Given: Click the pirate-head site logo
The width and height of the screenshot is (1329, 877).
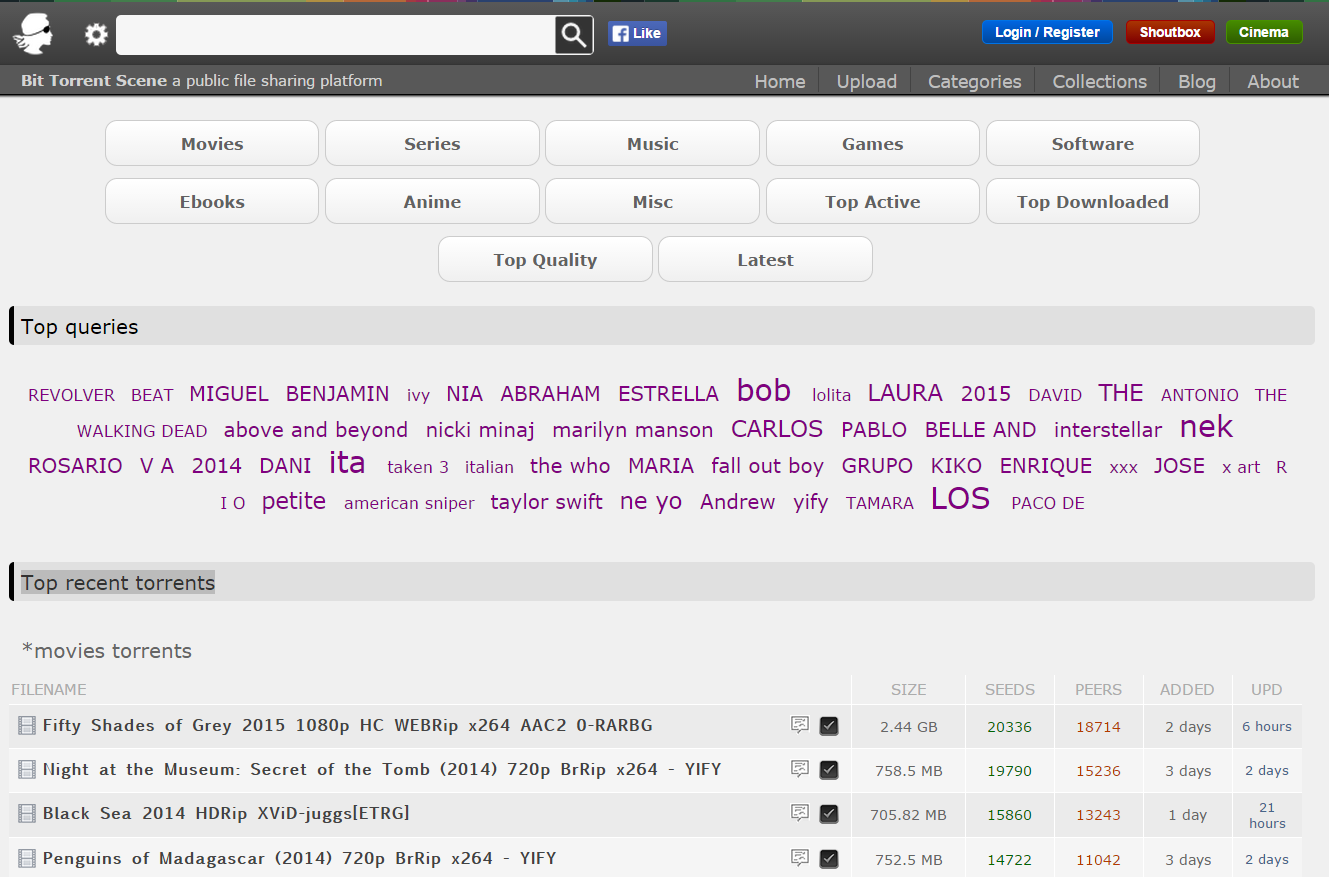Looking at the screenshot, I should (x=33, y=34).
